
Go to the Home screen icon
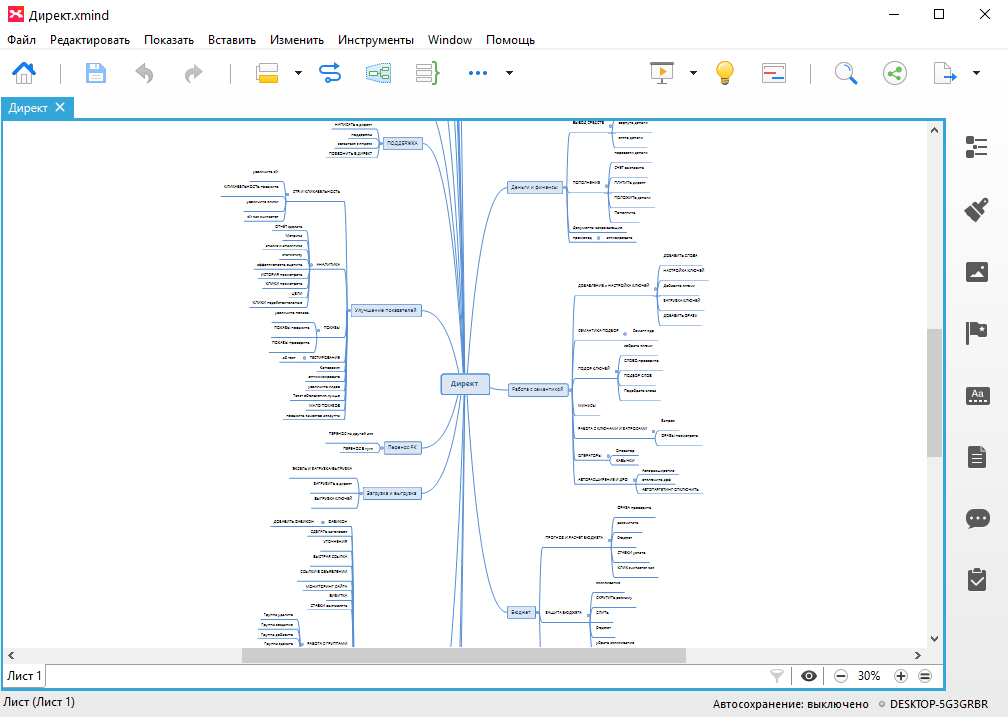pos(24,73)
